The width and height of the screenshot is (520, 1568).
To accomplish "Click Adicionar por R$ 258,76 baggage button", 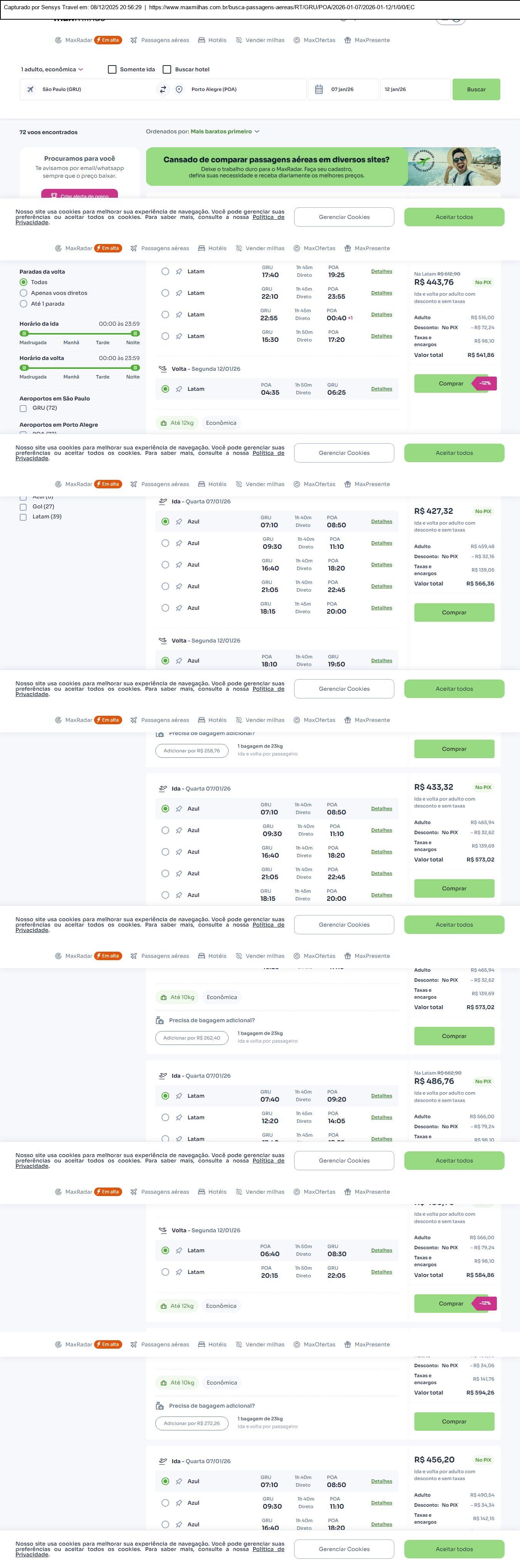I will coord(192,751).
